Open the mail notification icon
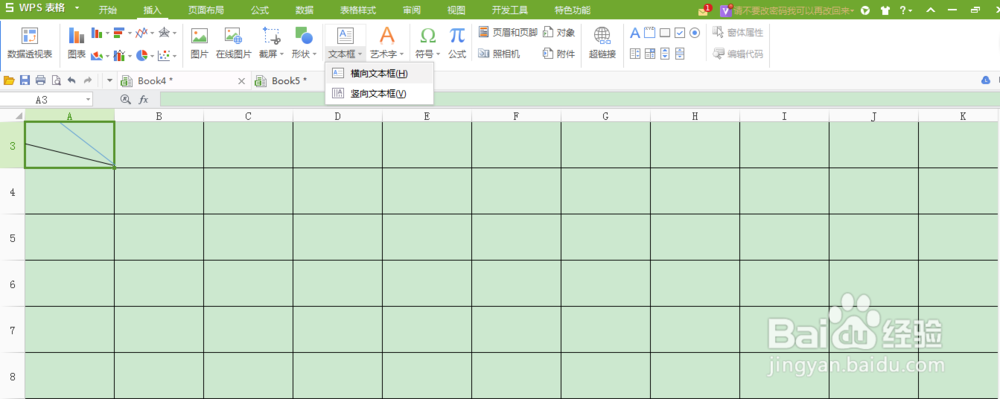The image size is (1000, 399). click(704, 10)
